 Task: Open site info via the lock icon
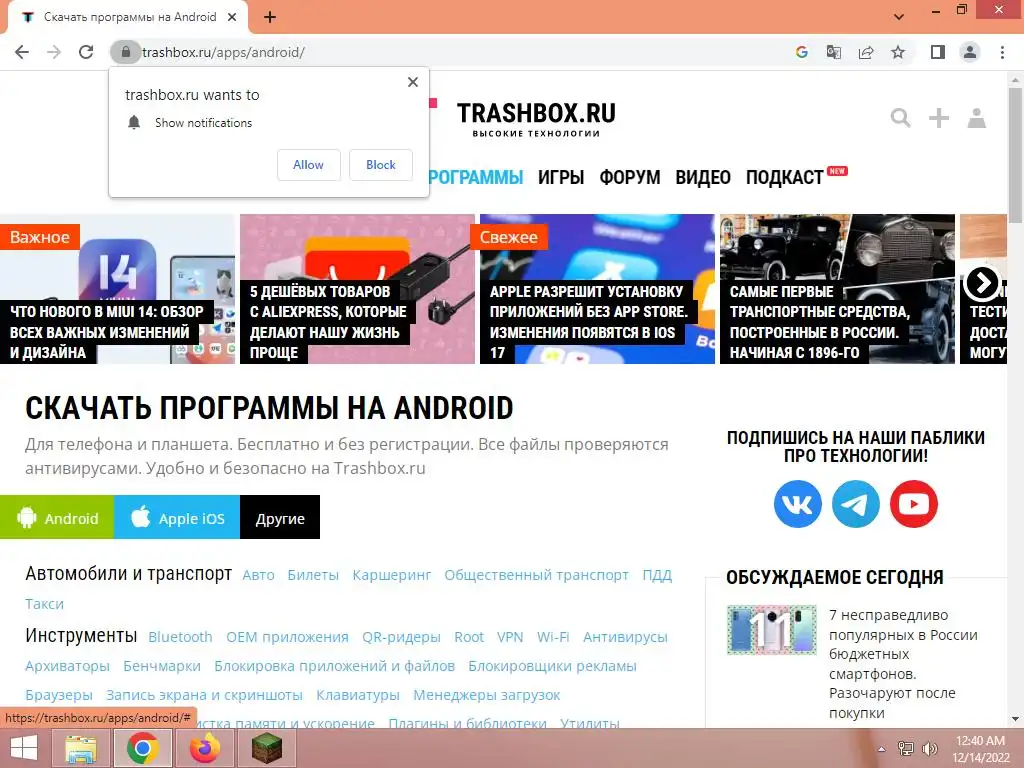click(x=125, y=52)
